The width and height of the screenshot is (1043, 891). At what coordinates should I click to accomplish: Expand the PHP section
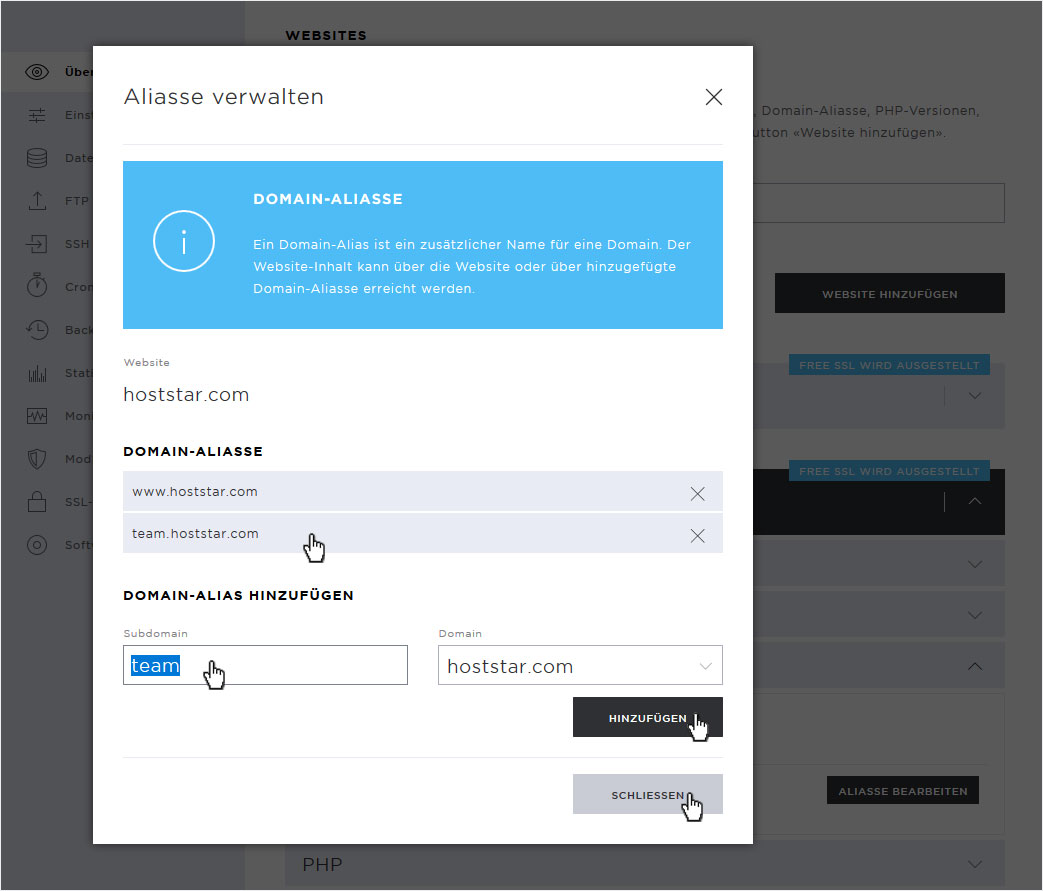point(974,864)
